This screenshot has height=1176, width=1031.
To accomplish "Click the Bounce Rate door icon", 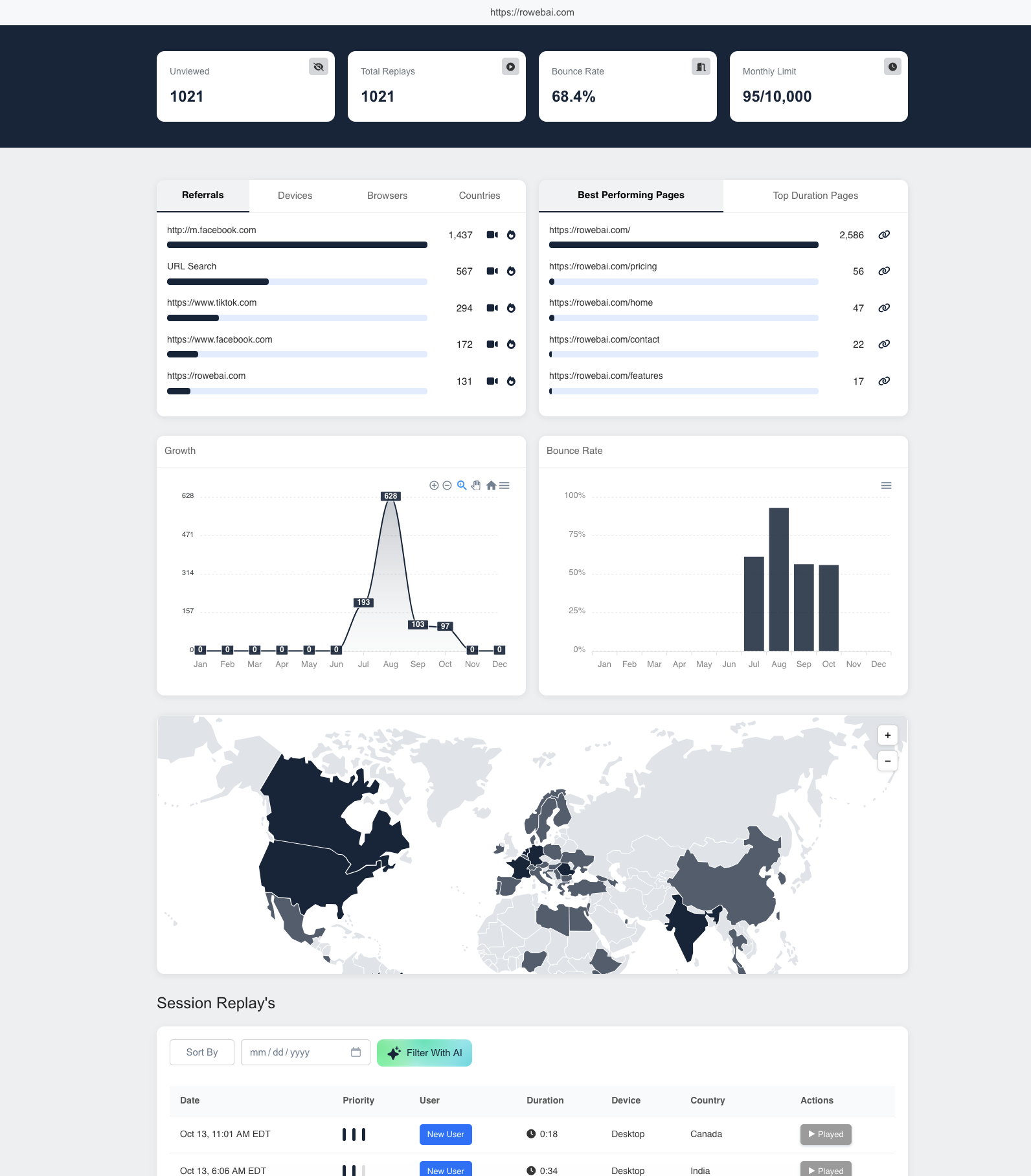I will click(701, 67).
